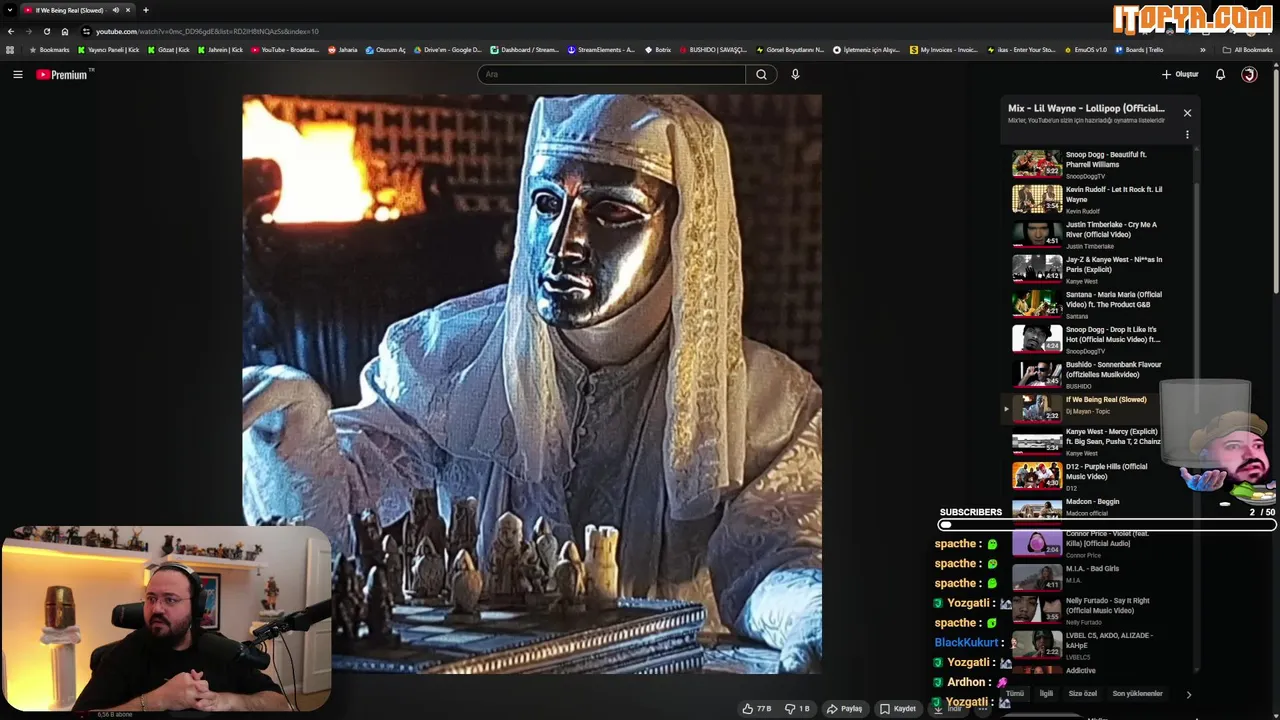The image size is (1280, 720).
Task: Open the EmuOS v1.0 bookmark
Action: (1085, 50)
